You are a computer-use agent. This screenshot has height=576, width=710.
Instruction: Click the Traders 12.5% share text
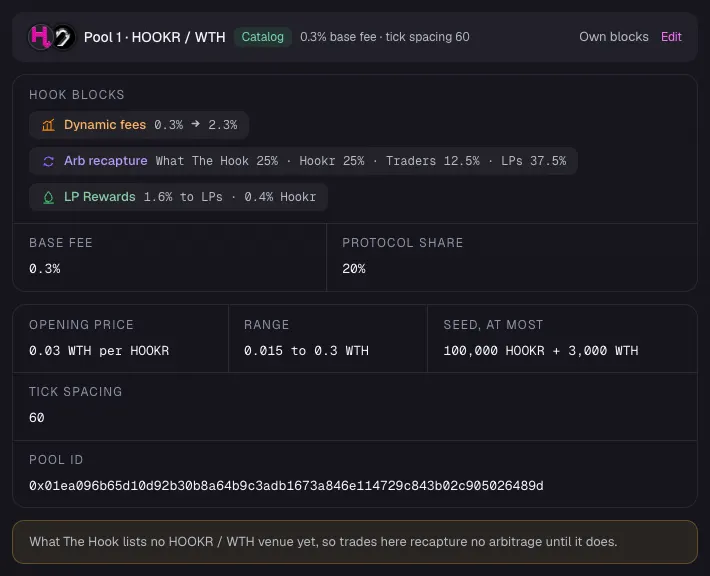point(432,161)
